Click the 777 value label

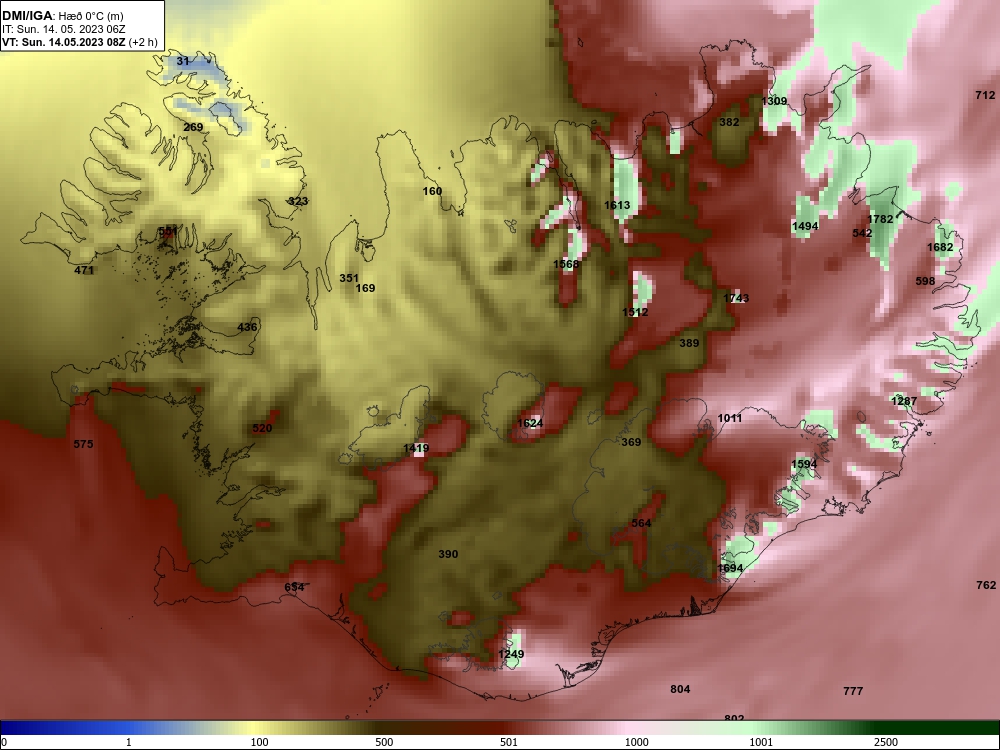coord(853,691)
